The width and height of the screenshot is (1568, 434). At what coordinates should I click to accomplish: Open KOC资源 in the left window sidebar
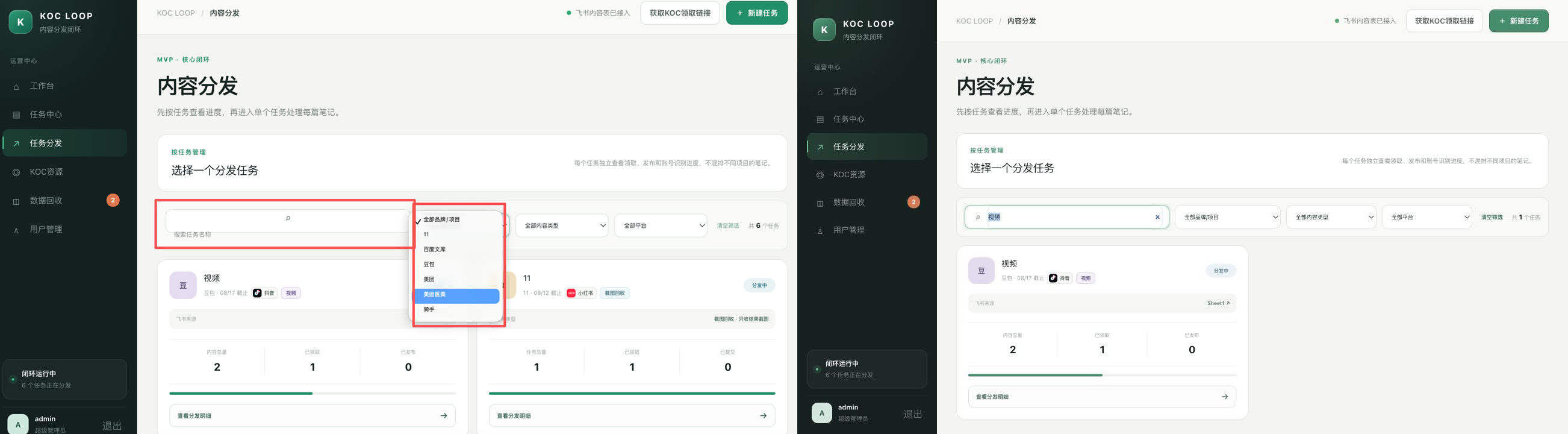point(64,172)
